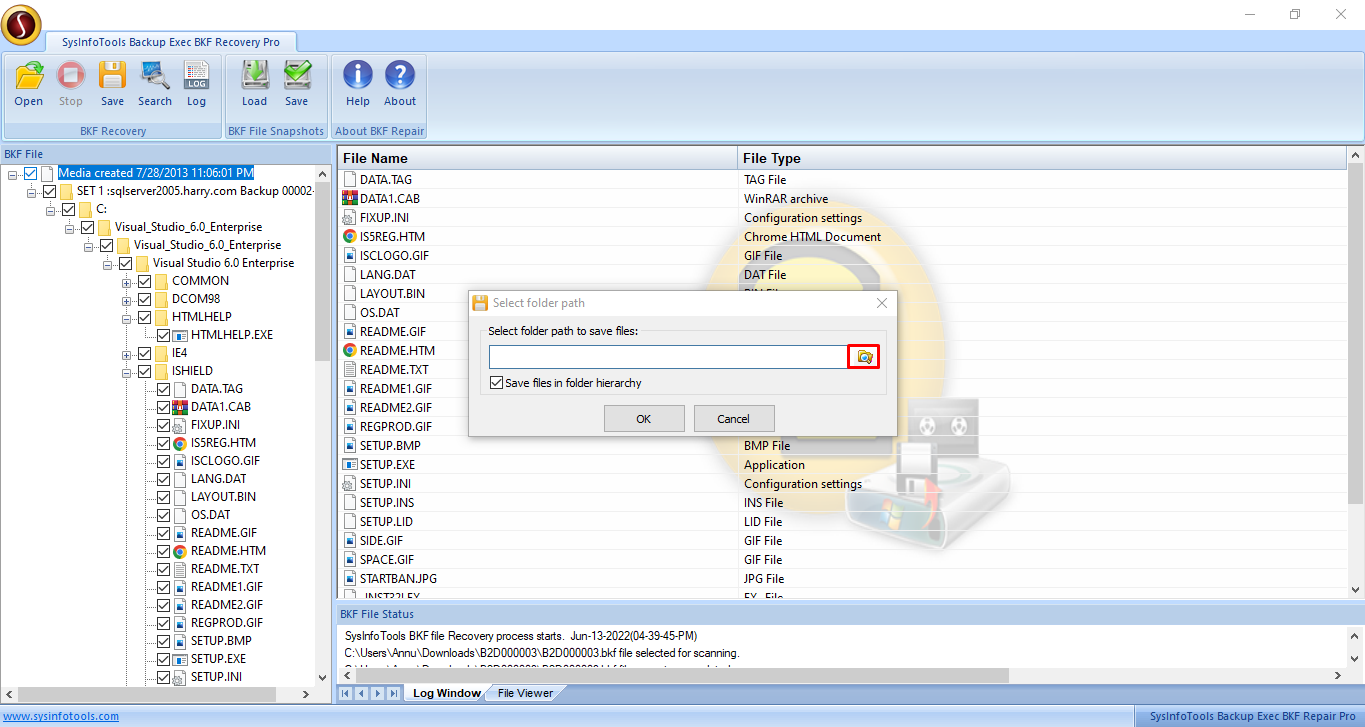Screen dimensions: 1365x727
Task: Uncheck the SET 1 backup checkbox
Action: (49, 191)
